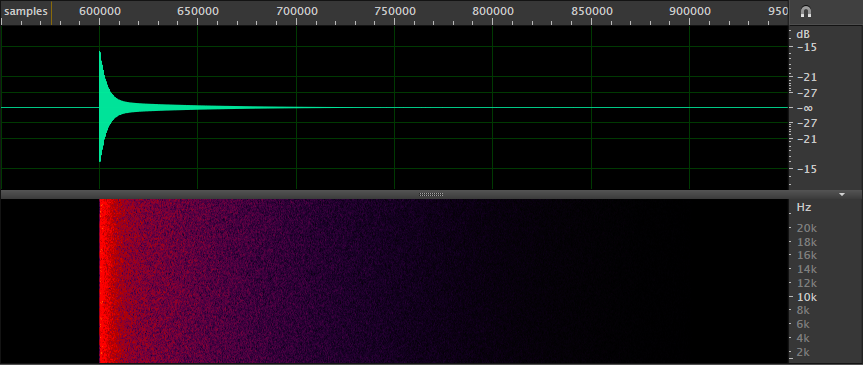This screenshot has width=863, height=365.
Task: Click the 20k frequency scale value
Action: (806, 228)
